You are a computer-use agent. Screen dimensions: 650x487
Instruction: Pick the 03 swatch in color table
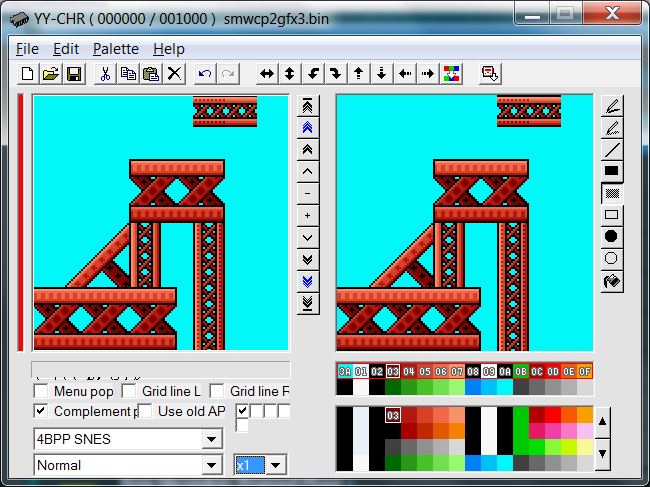coord(393,415)
